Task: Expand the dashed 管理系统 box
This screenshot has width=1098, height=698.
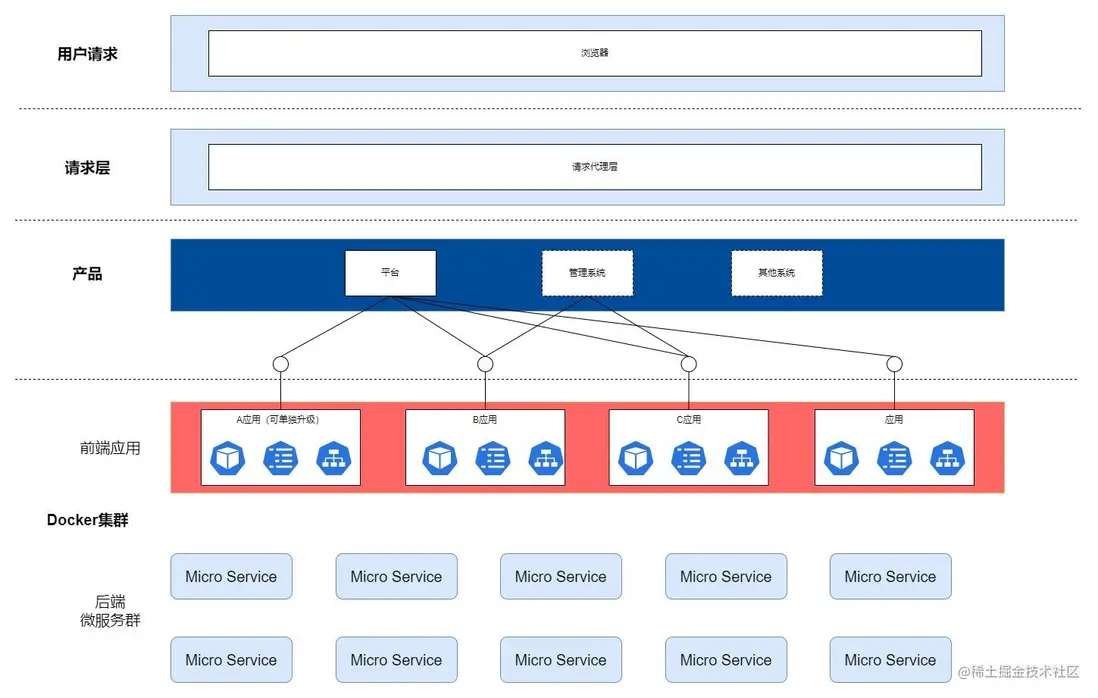Action: [x=587, y=272]
